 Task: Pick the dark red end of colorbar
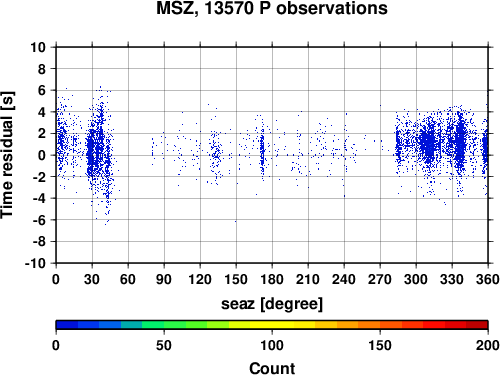[x=477, y=325]
